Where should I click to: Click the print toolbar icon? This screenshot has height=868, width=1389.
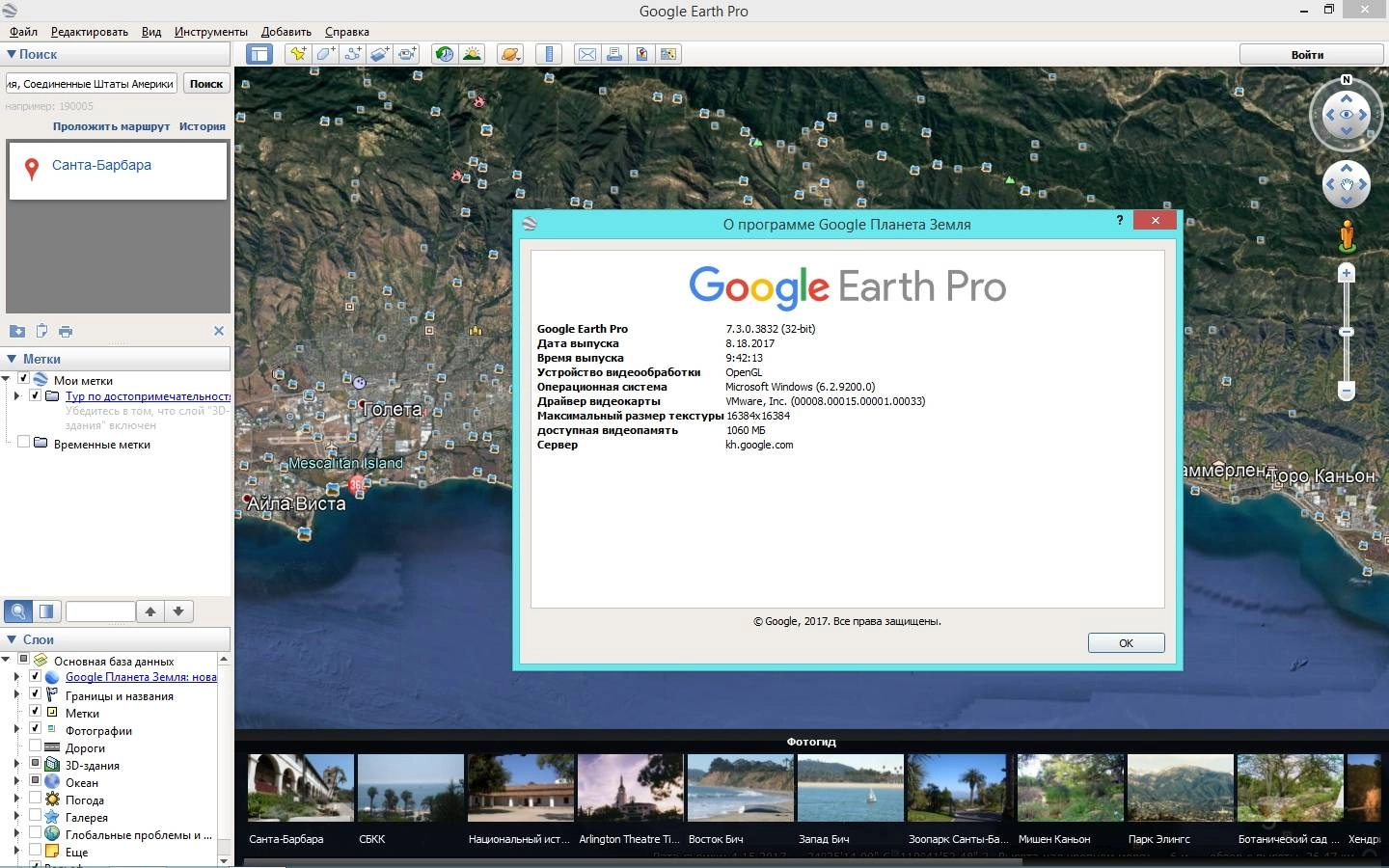[x=613, y=54]
